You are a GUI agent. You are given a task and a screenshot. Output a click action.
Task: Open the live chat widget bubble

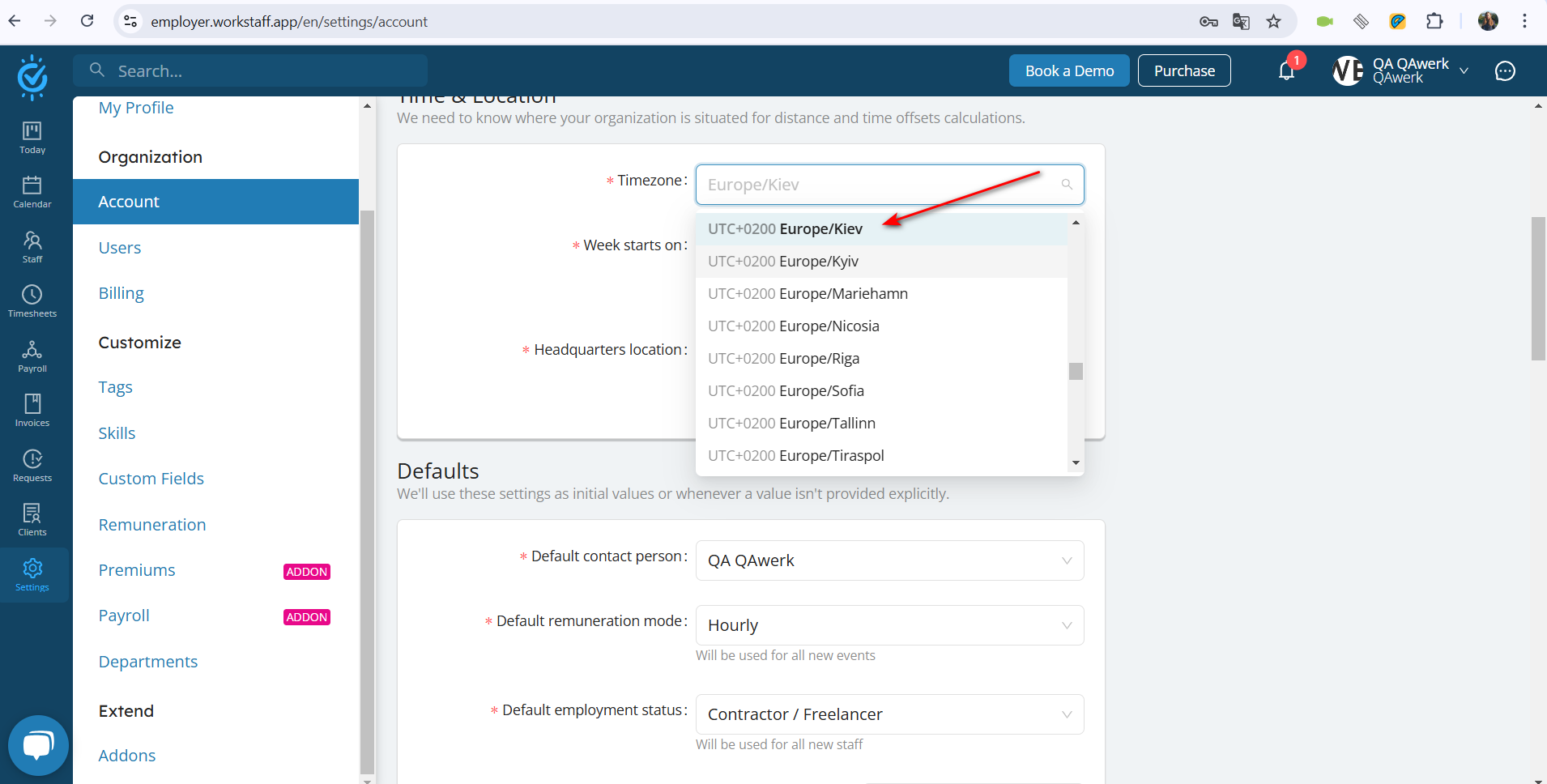point(38,745)
